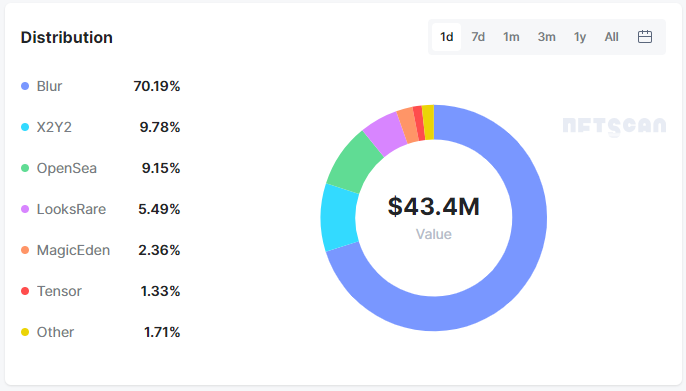
Task: Select the Tensor legend label
Action: 59,291
